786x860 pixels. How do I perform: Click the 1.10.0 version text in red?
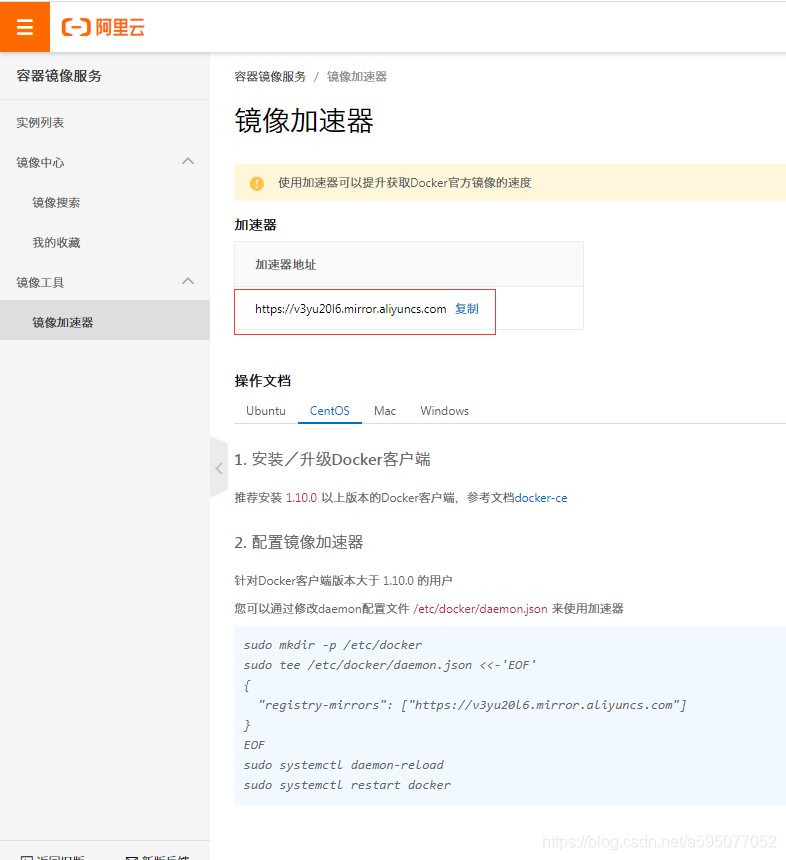click(x=302, y=498)
